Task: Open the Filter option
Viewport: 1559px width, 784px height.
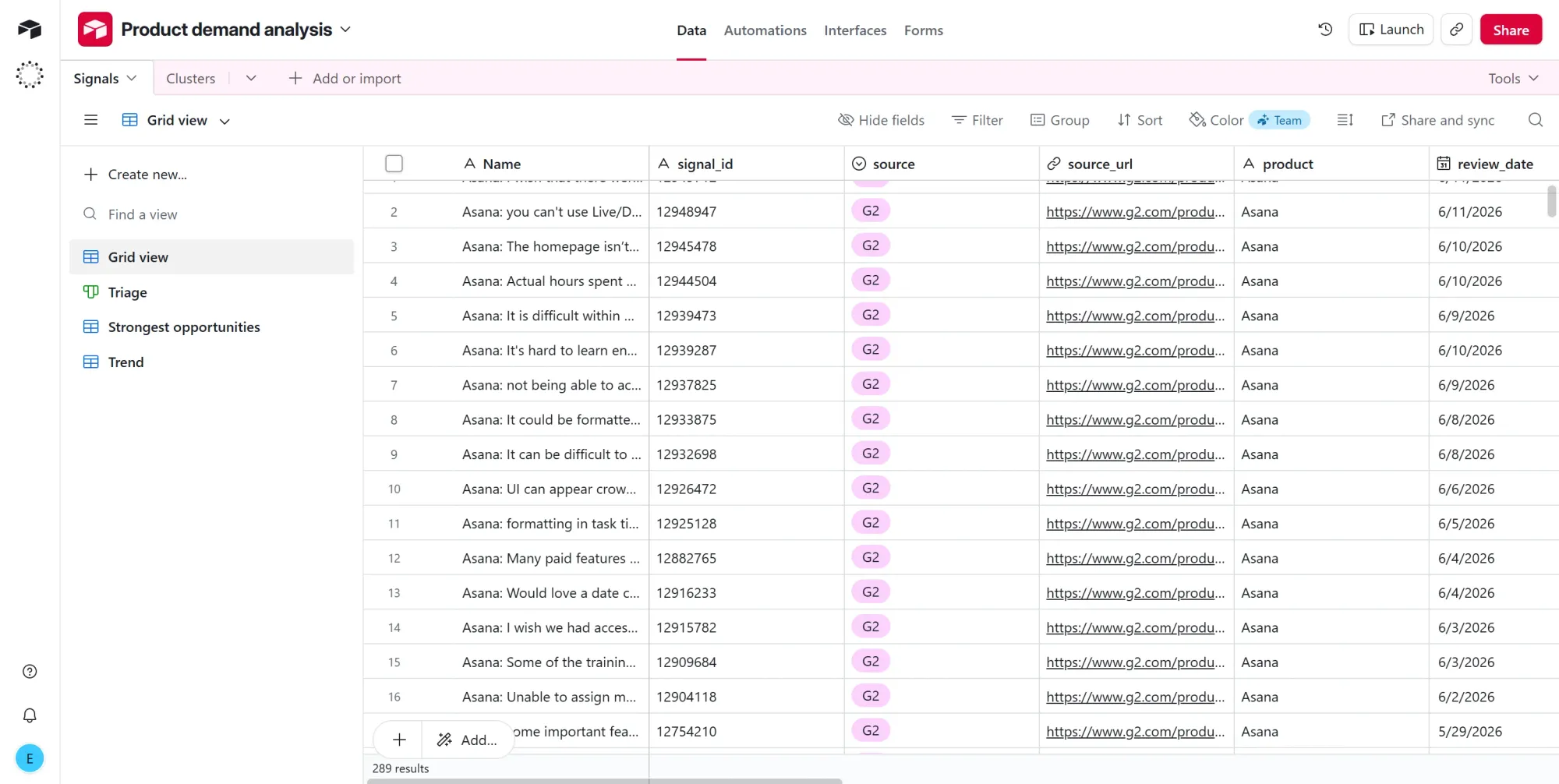Action: (977, 120)
